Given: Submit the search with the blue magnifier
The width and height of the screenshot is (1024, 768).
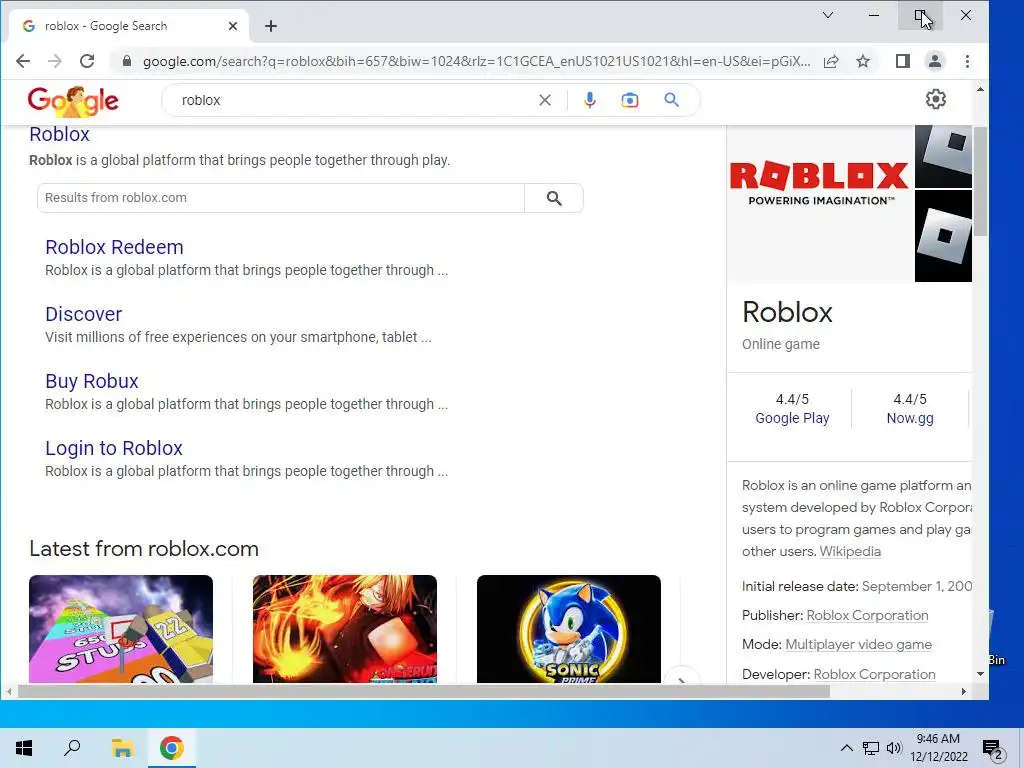Looking at the screenshot, I should click(x=671, y=100).
